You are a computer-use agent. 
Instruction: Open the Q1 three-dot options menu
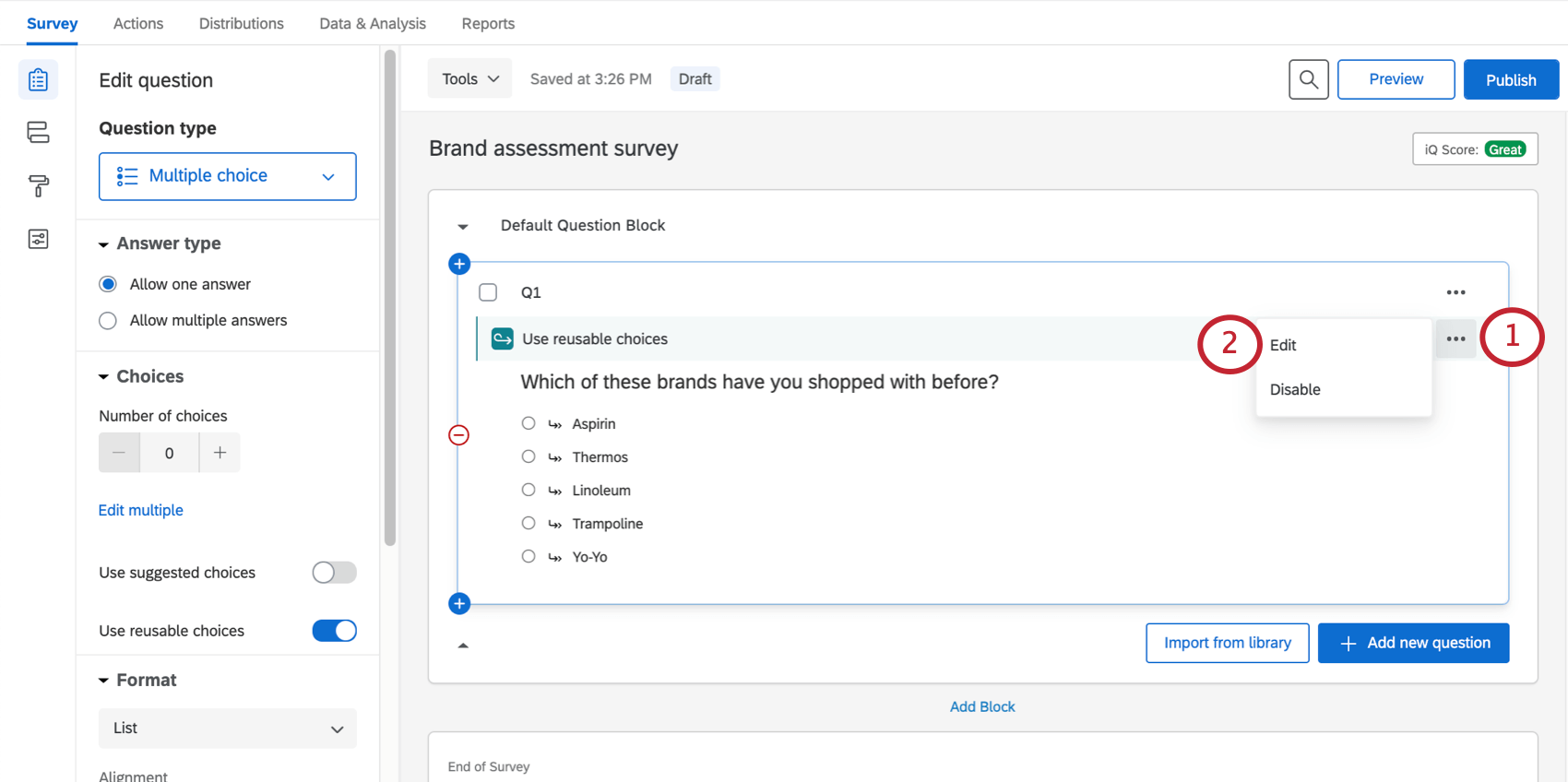point(1455,292)
